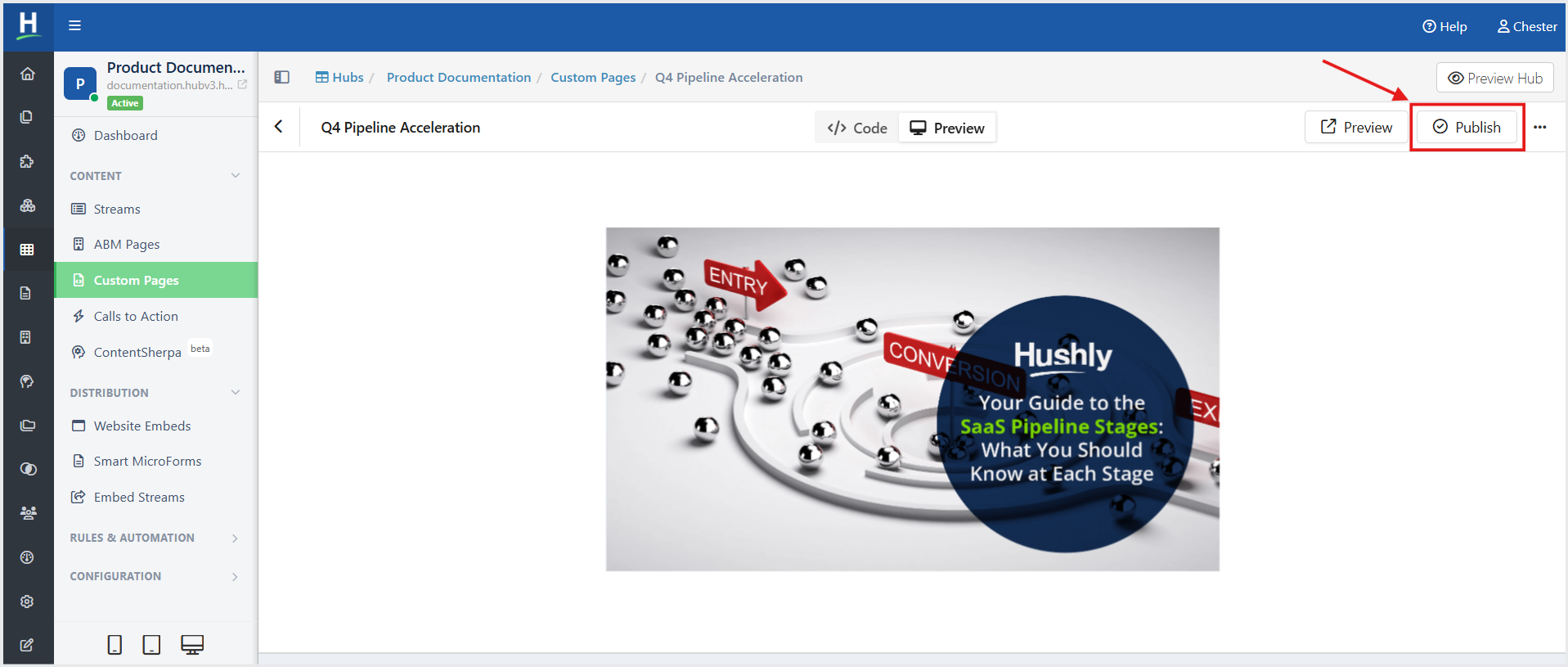Open the users group rail icon
The height and width of the screenshot is (667, 1568).
(28, 513)
